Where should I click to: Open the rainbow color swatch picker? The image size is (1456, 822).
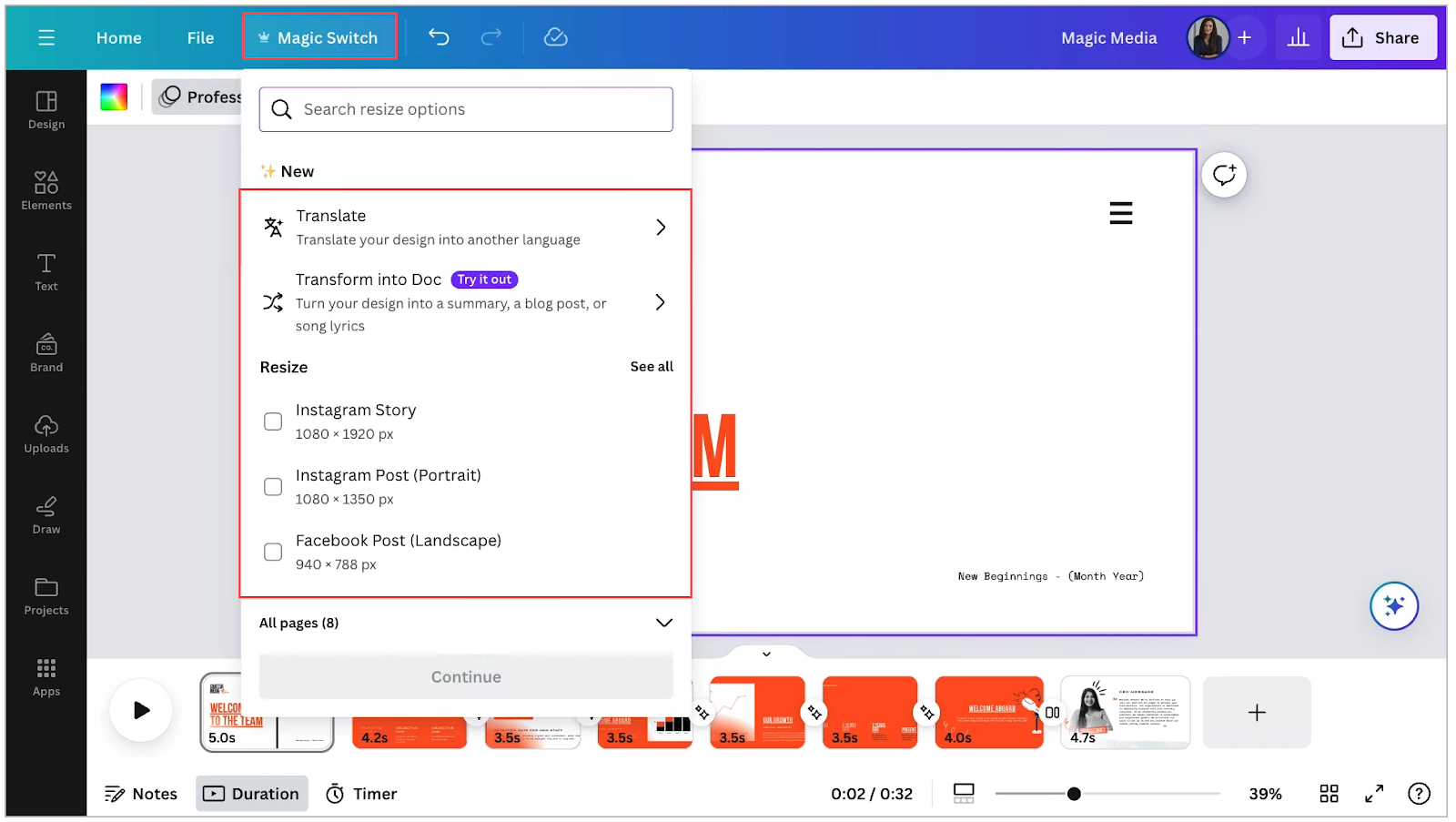click(x=114, y=96)
